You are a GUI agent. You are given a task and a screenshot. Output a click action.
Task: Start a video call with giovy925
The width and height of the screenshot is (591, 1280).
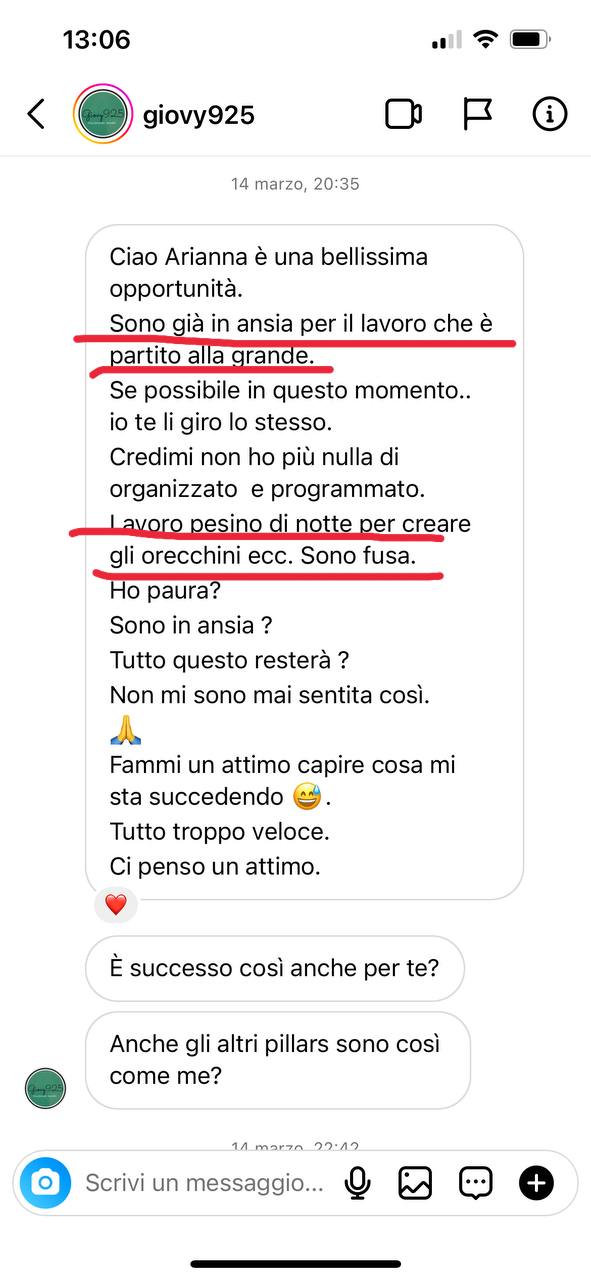point(403,114)
